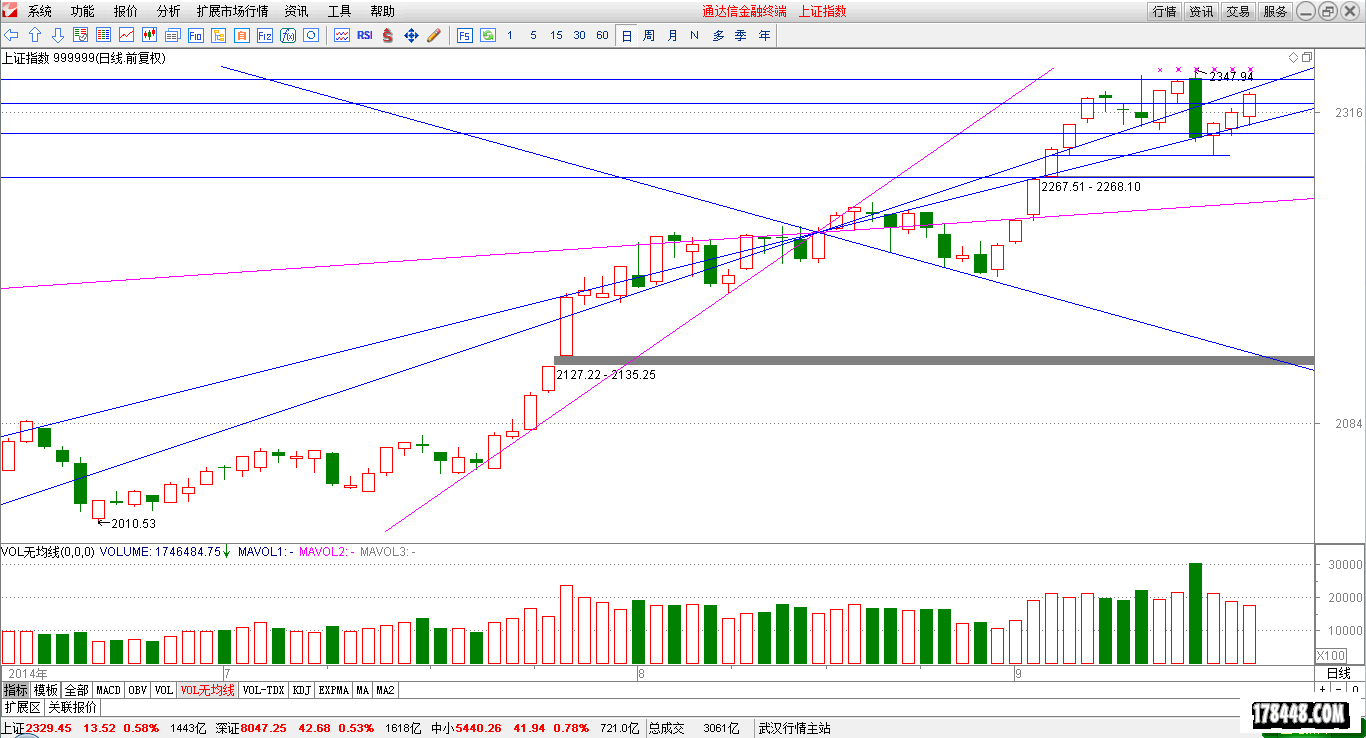Screen dimensions: 1366x738
Task: Switch to the 全部 tab
Action: tap(76, 690)
